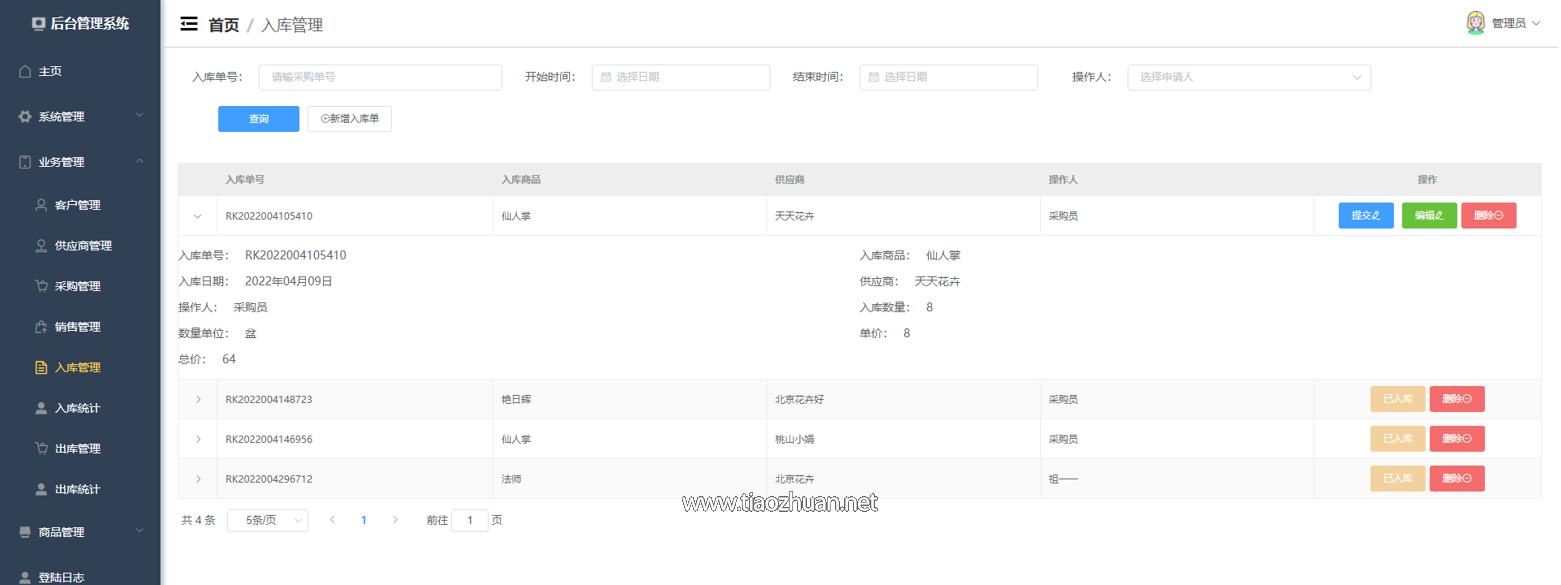Select page number 1
Image resolution: width=1561 pixels, height=585 pixels.
pyautogui.click(x=364, y=520)
